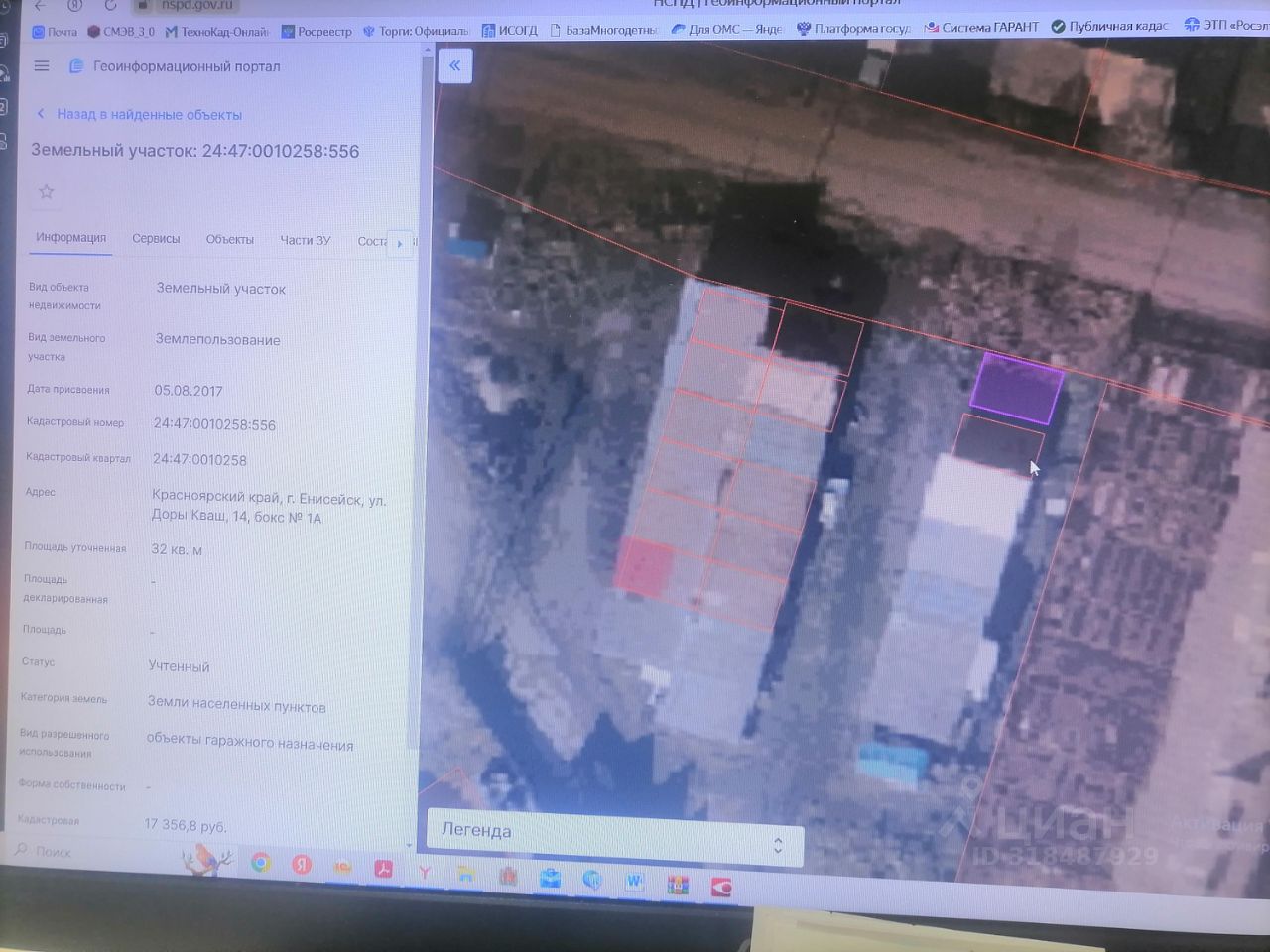1270x952 pixels.
Task: Open the Информация tab
Action: [x=70, y=238]
